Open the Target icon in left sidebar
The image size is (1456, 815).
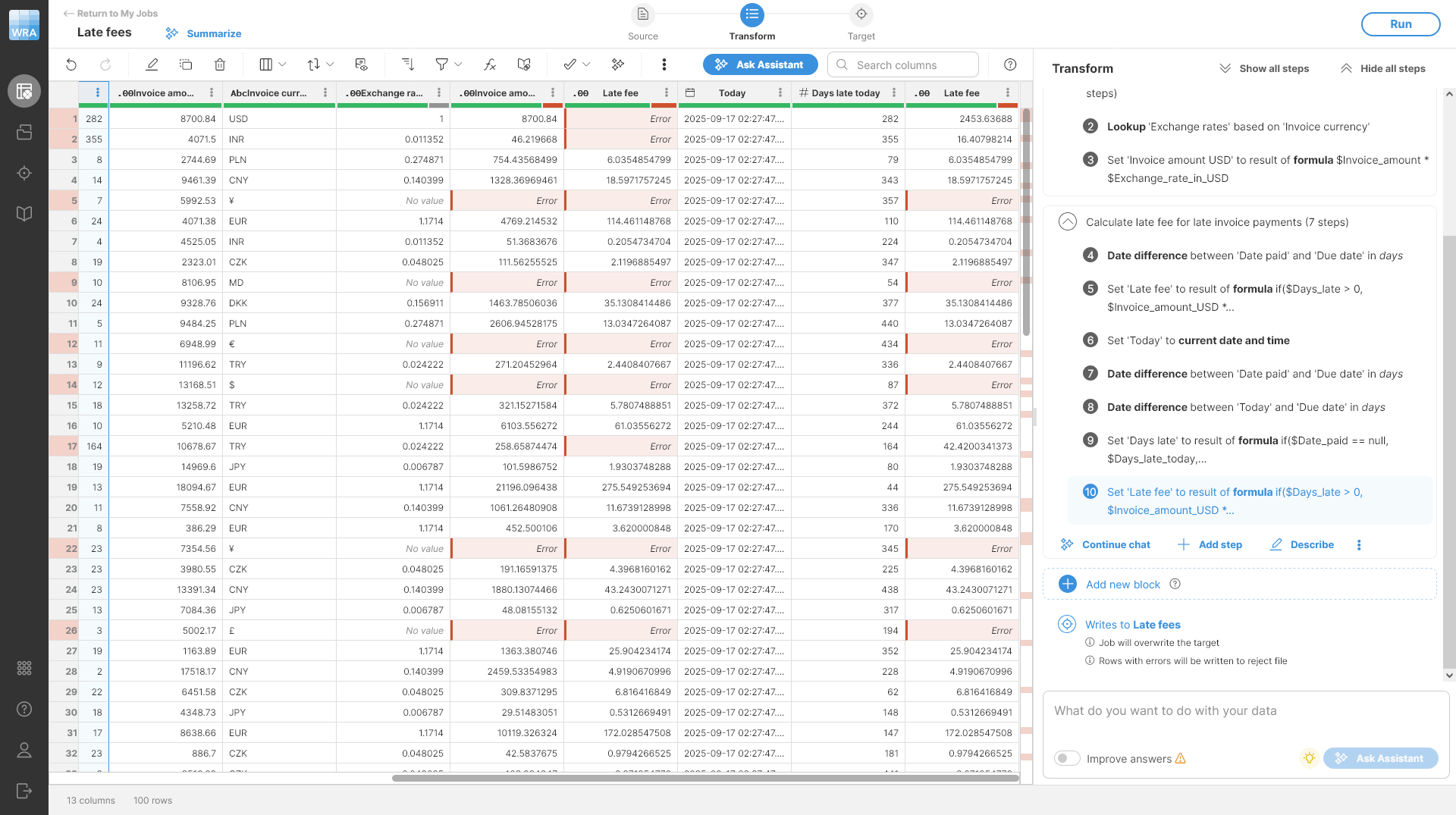click(24, 174)
